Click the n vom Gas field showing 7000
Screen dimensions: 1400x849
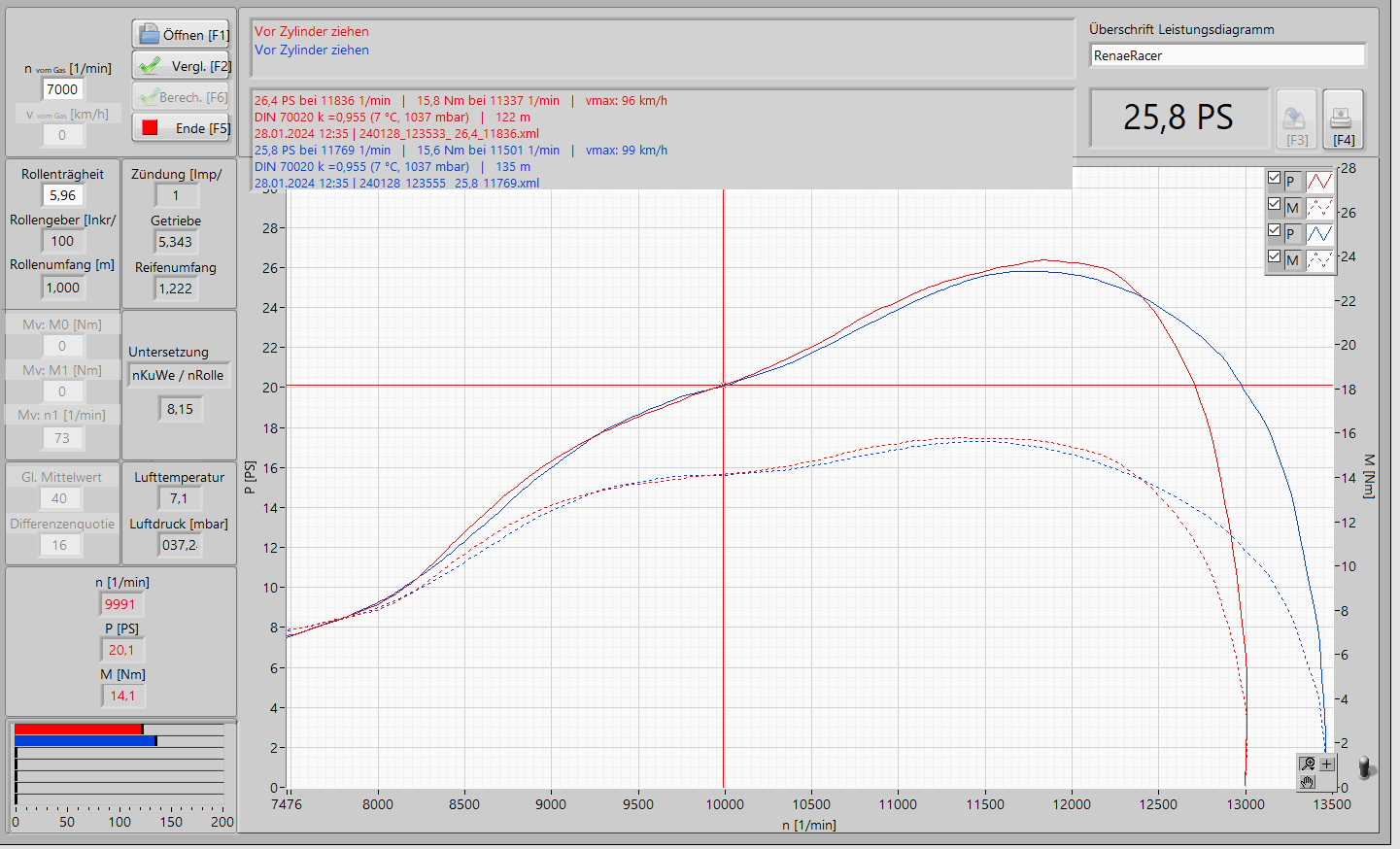(x=62, y=89)
